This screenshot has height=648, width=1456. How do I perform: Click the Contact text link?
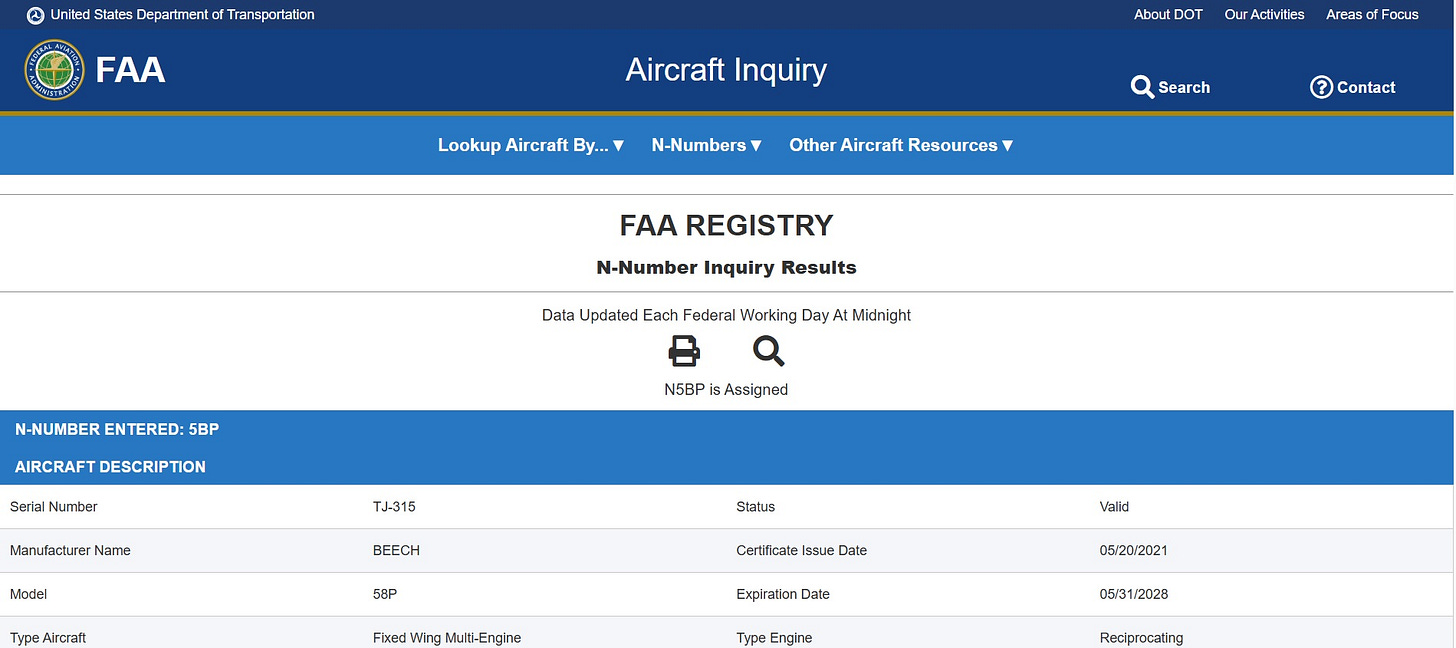click(1366, 87)
